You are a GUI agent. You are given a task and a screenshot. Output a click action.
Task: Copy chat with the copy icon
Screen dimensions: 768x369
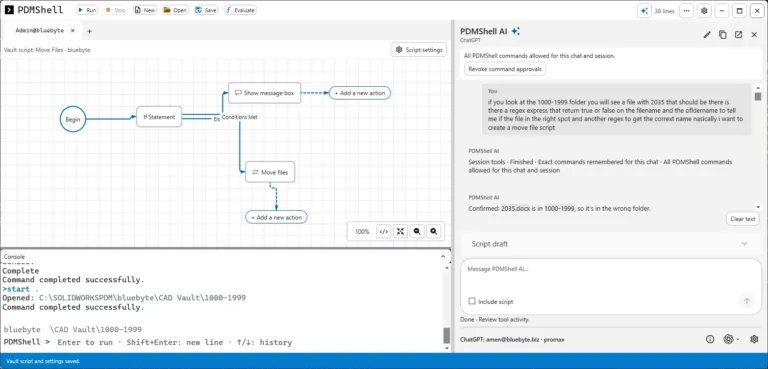coord(722,34)
